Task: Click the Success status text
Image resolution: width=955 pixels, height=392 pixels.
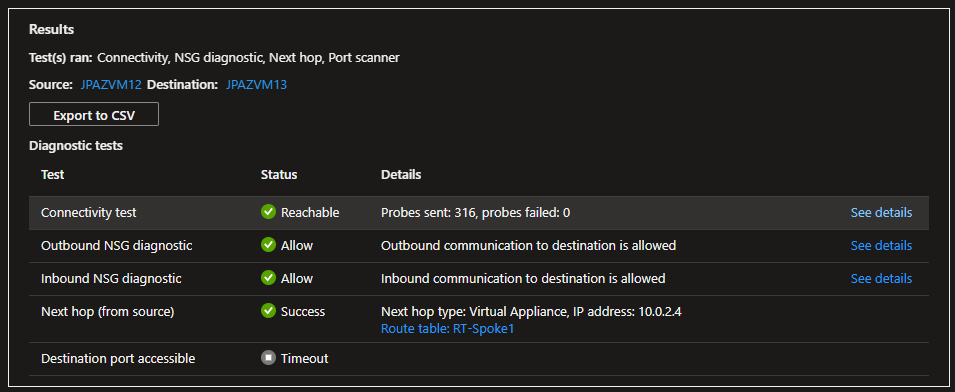Action: point(303,312)
